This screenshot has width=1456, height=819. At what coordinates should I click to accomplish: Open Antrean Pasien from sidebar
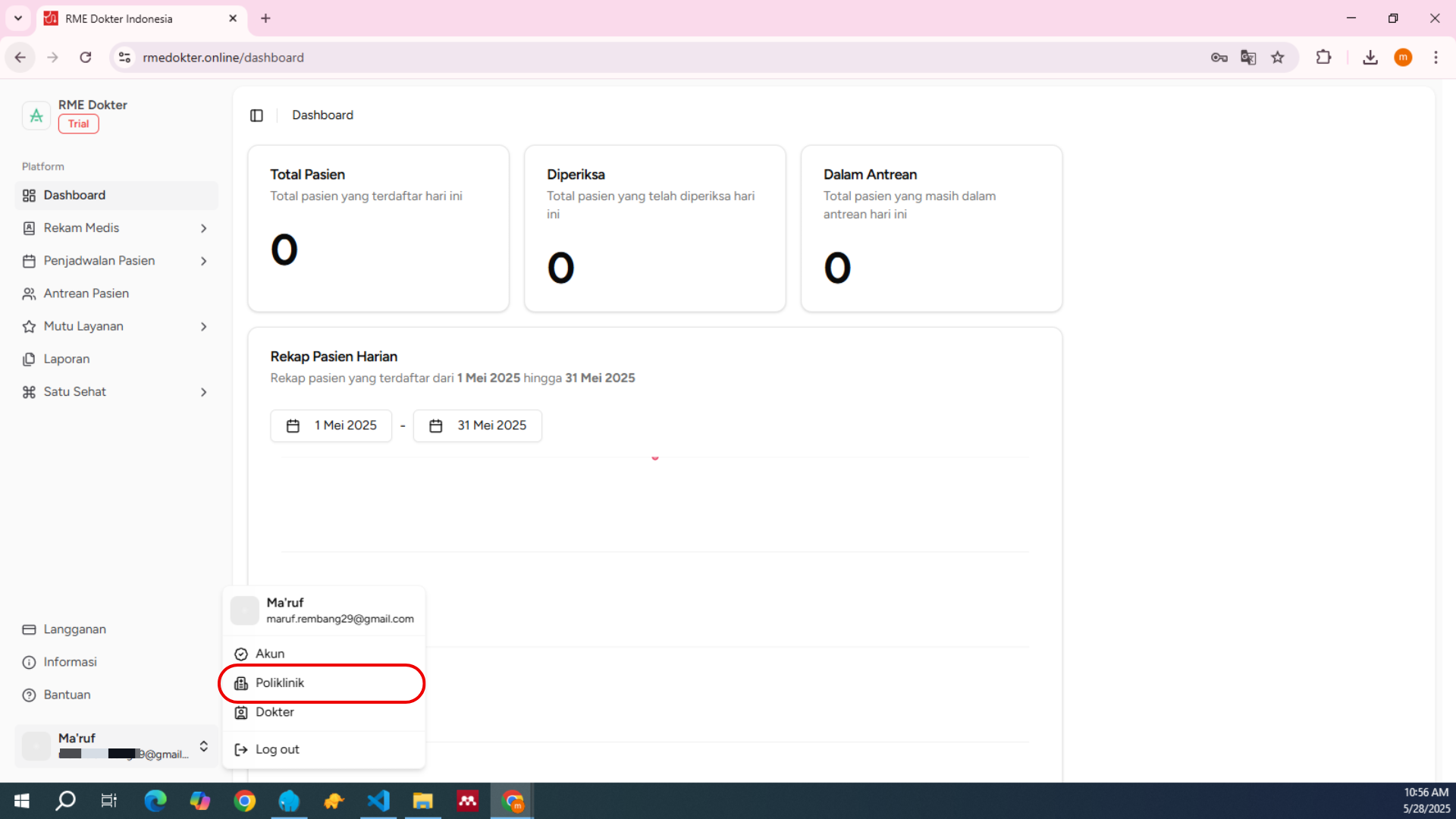point(86,293)
